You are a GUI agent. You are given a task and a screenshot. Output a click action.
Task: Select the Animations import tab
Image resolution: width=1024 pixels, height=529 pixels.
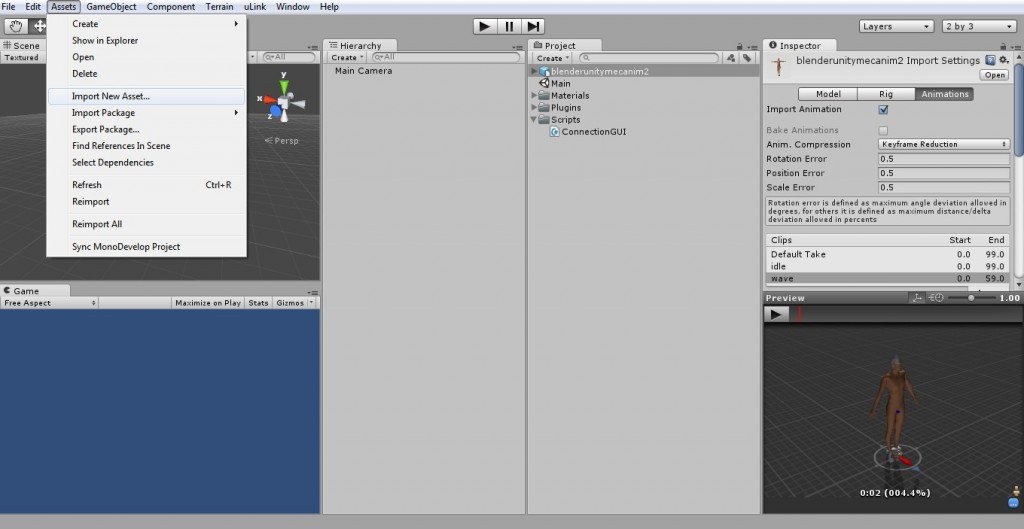pos(944,94)
